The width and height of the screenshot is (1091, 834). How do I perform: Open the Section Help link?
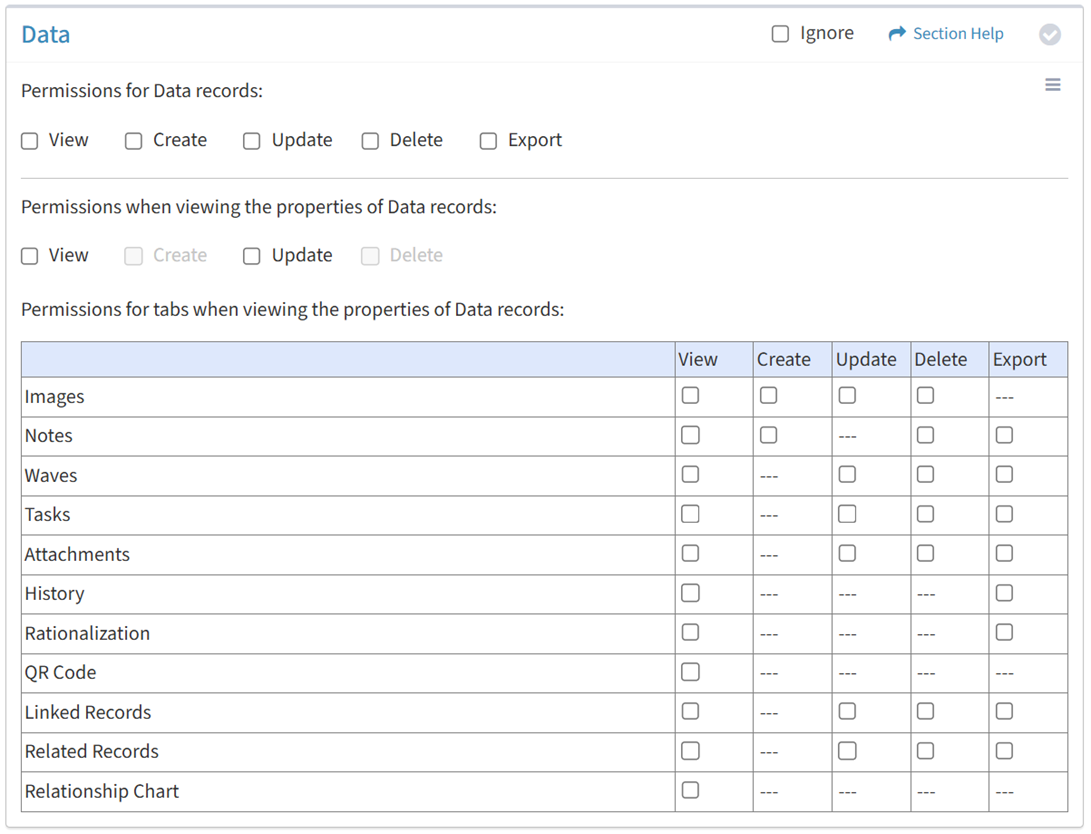[957, 34]
